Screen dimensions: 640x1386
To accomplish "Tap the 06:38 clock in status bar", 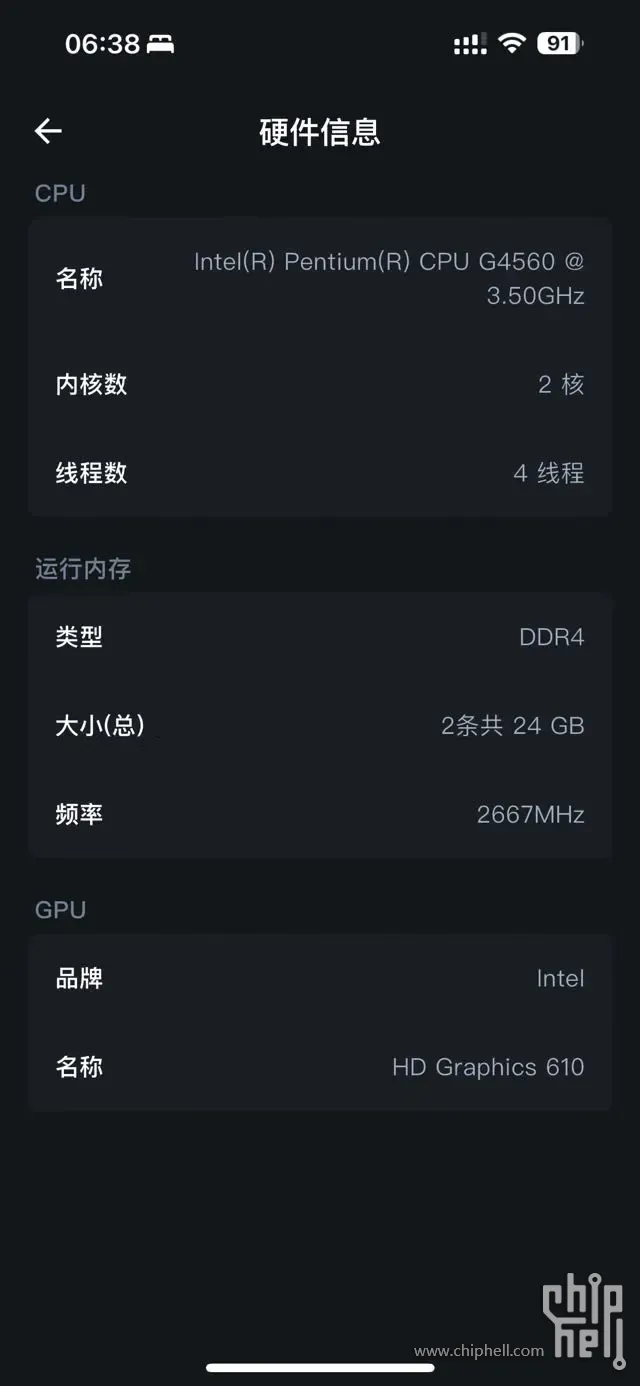I will pos(102,44).
